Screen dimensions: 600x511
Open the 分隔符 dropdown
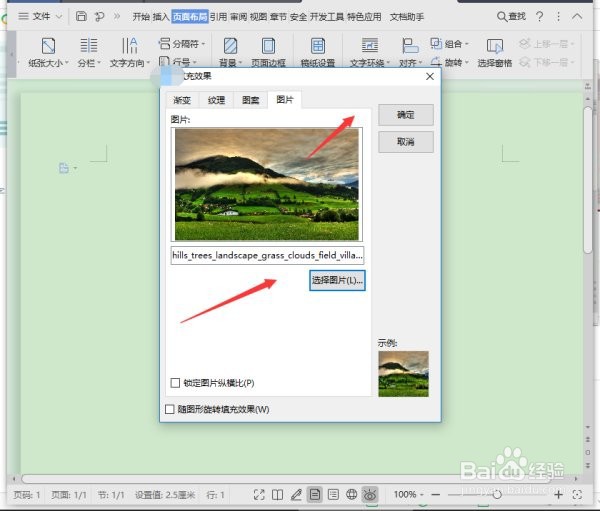tap(182, 44)
